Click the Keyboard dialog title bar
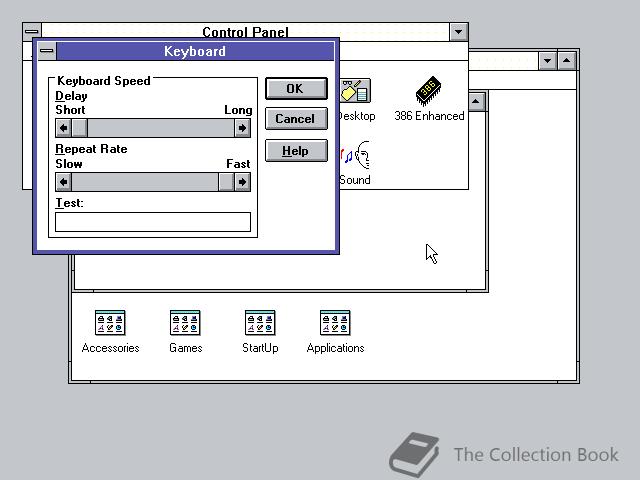640x480 pixels. coord(195,51)
